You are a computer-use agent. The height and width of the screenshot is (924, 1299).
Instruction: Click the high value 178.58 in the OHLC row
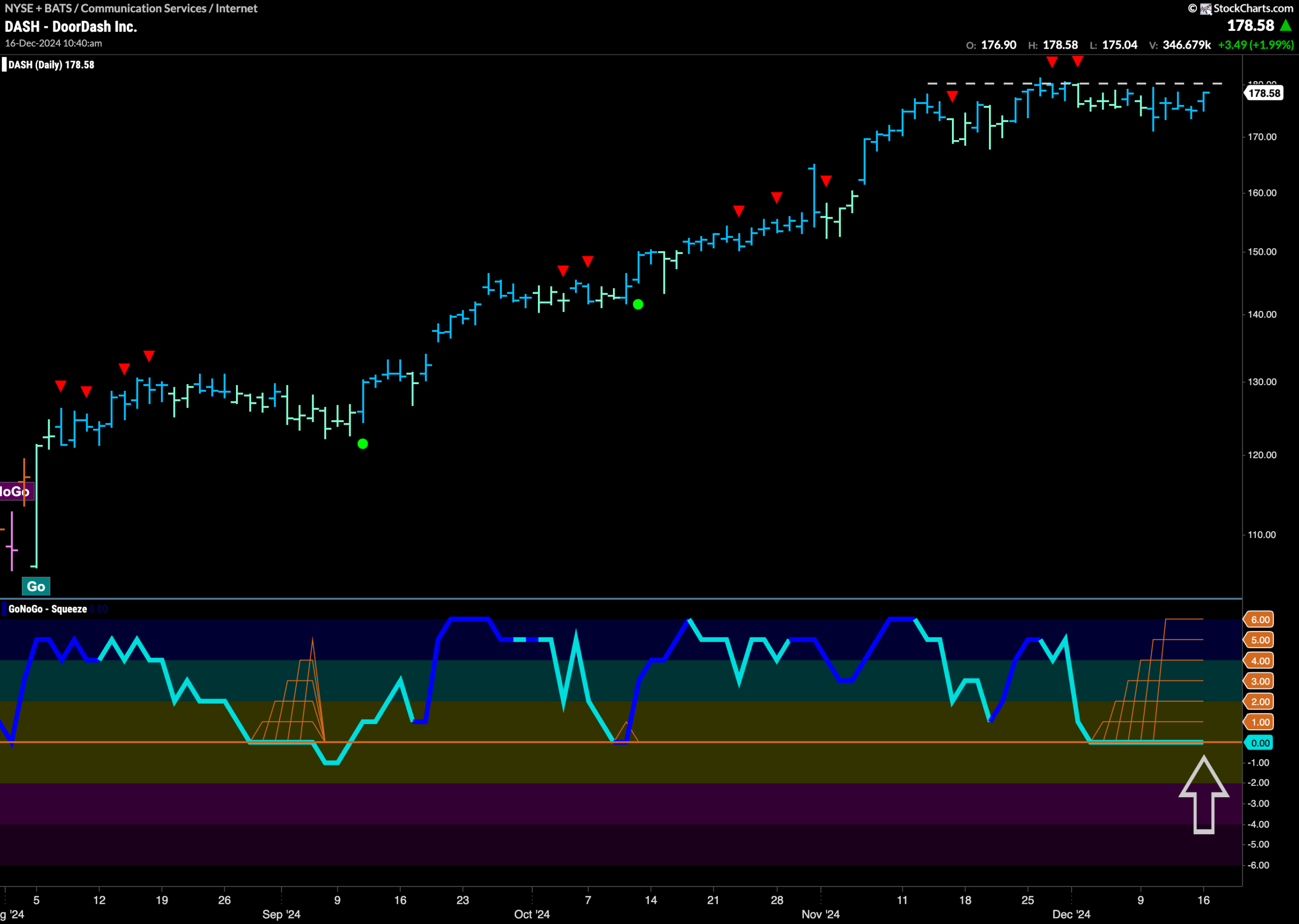pos(1060,45)
